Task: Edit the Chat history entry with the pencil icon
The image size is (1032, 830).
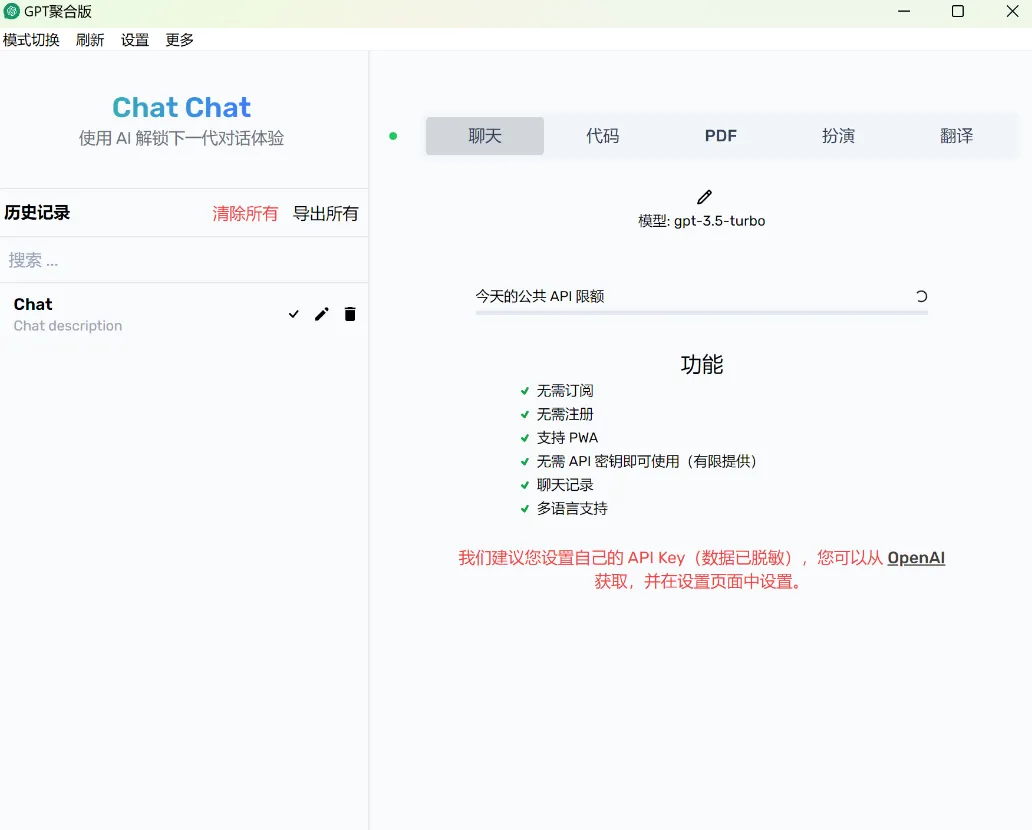Action: point(321,314)
